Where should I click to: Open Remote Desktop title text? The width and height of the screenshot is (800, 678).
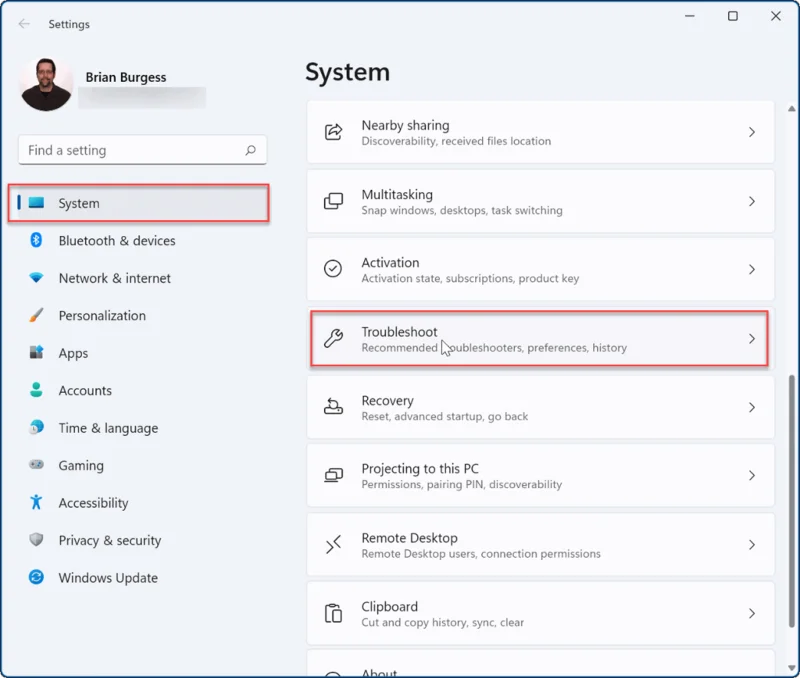(x=409, y=538)
